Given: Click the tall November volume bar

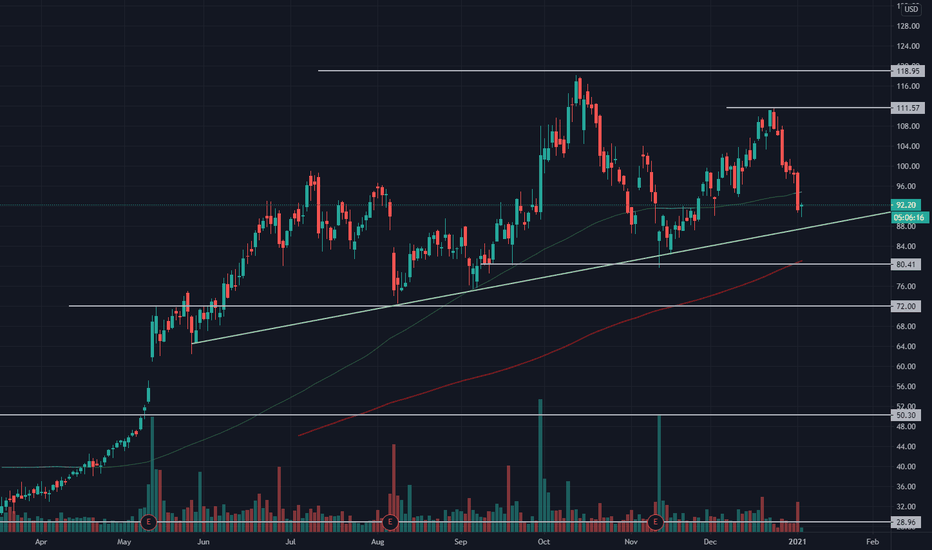Looking at the screenshot, I should click(659, 473).
